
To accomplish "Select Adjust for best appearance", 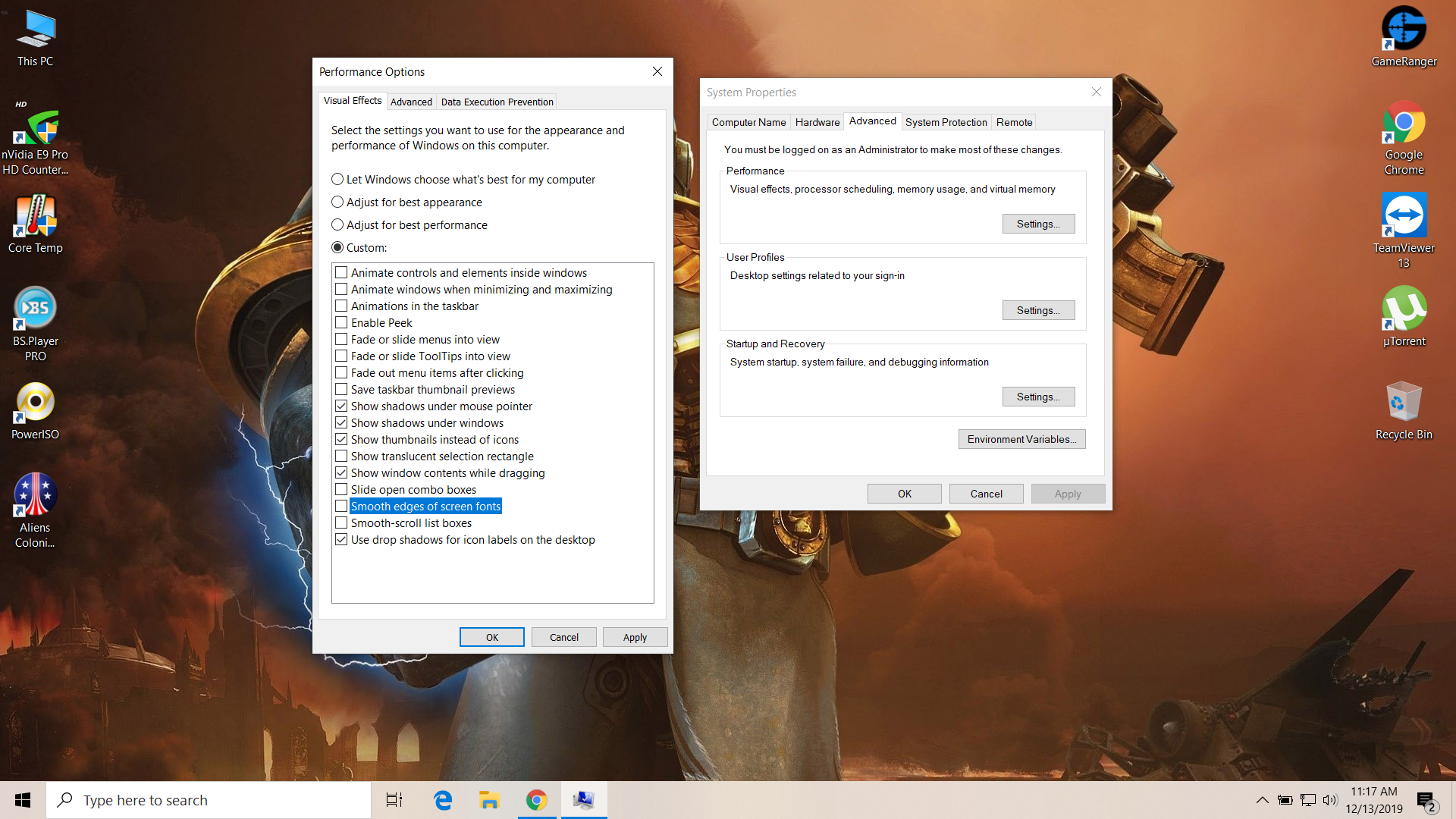I will tap(407, 202).
